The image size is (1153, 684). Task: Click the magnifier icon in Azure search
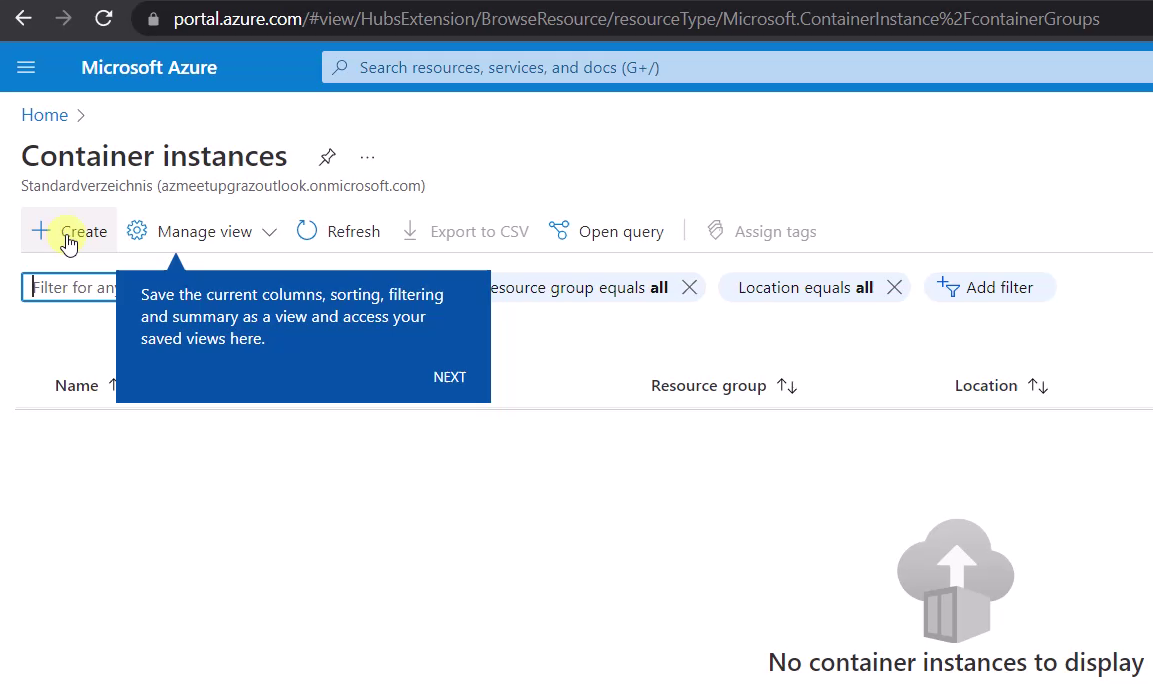click(340, 68)
